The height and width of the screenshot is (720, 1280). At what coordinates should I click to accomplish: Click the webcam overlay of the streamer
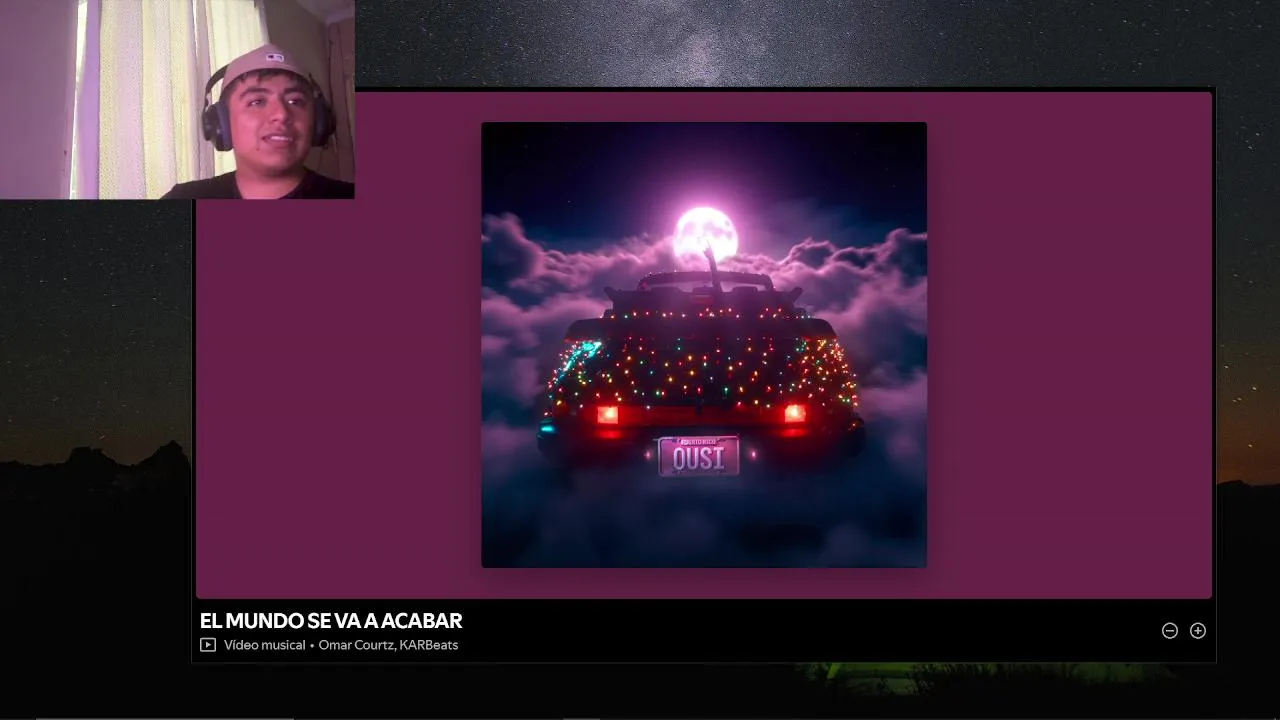pyautogui.click(x=177, y=99)
